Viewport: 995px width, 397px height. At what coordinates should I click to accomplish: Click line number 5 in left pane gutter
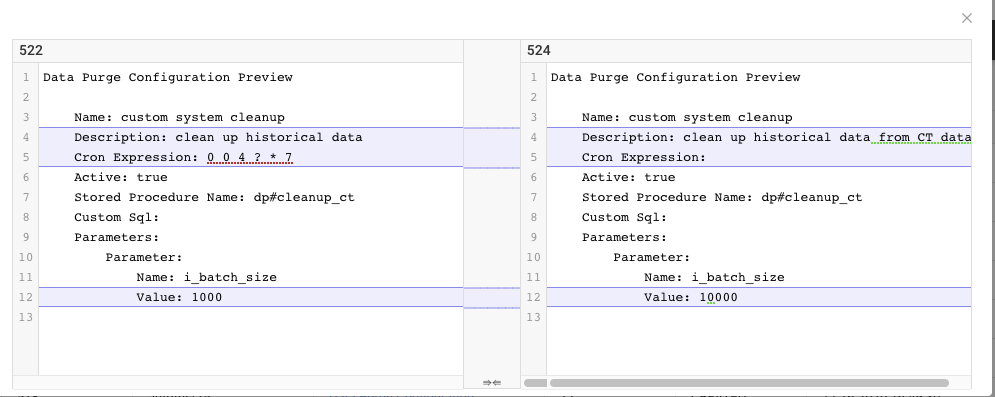pos(27,157)
